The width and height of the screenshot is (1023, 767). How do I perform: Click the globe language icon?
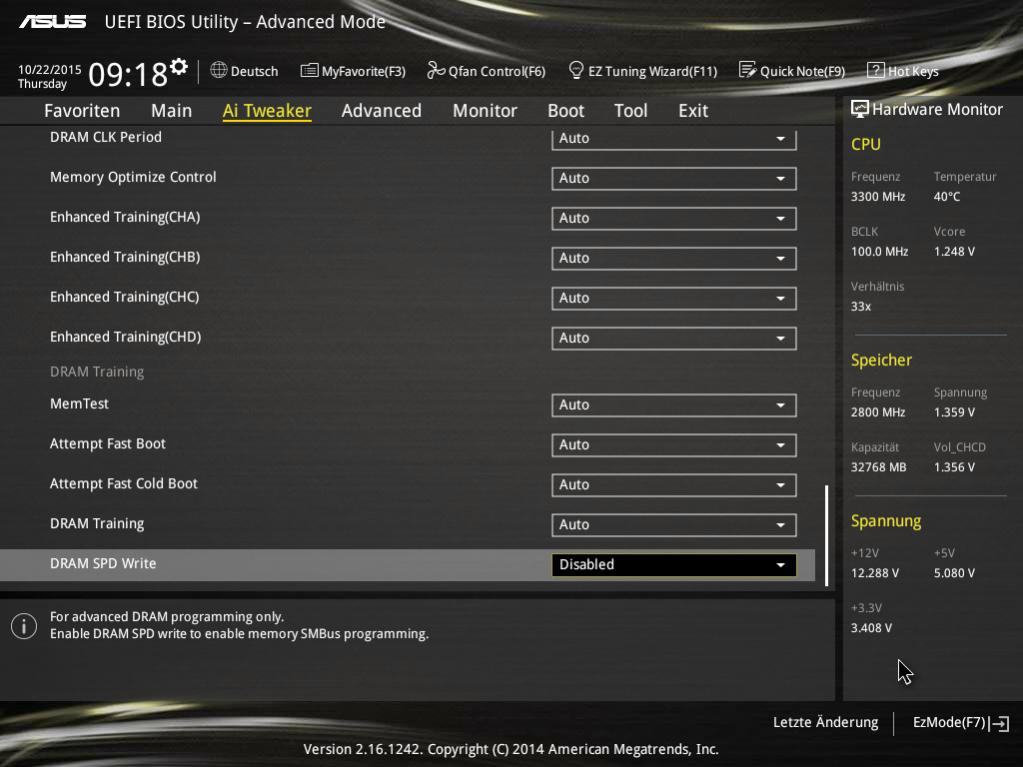coord(219,70)
